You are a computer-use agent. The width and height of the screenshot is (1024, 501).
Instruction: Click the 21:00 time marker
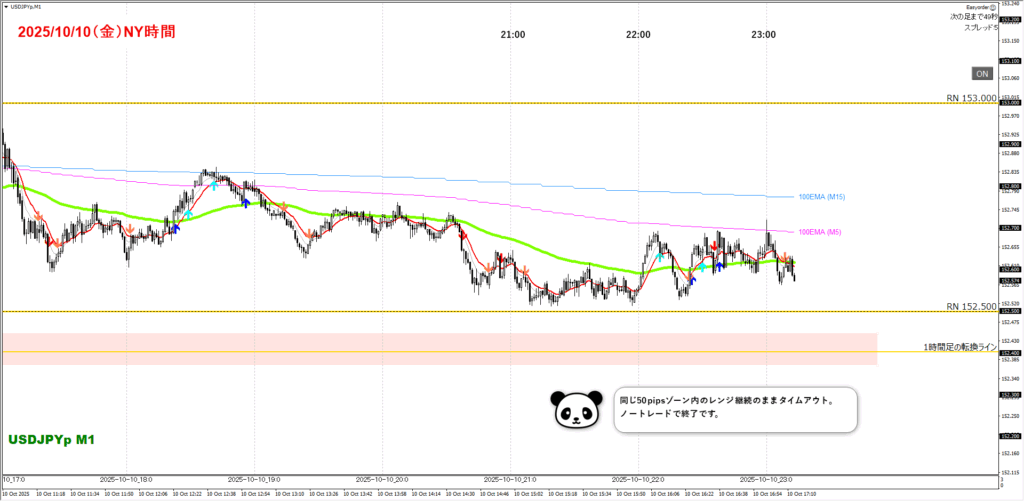tap(513, 35)
